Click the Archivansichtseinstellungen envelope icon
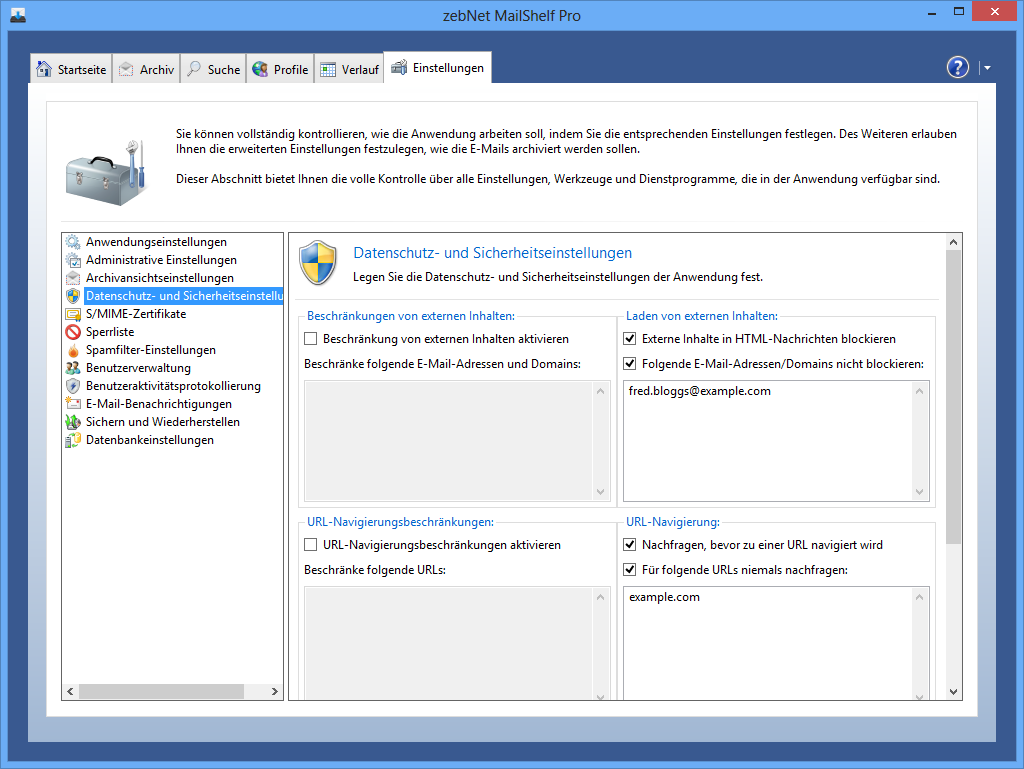 tap(73, 278)
